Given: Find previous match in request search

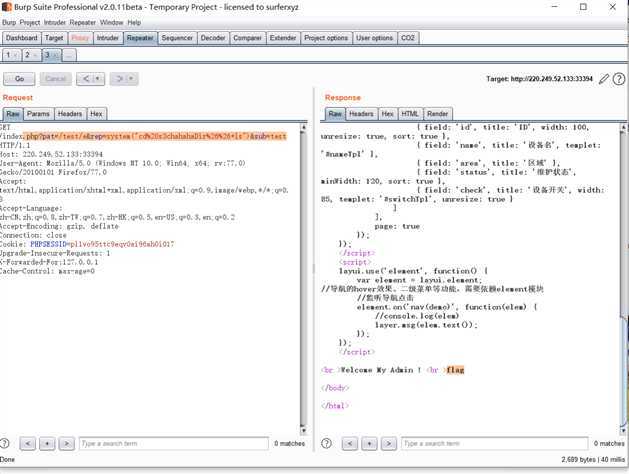Looking at the screenshot, I should tap(28, 444).
